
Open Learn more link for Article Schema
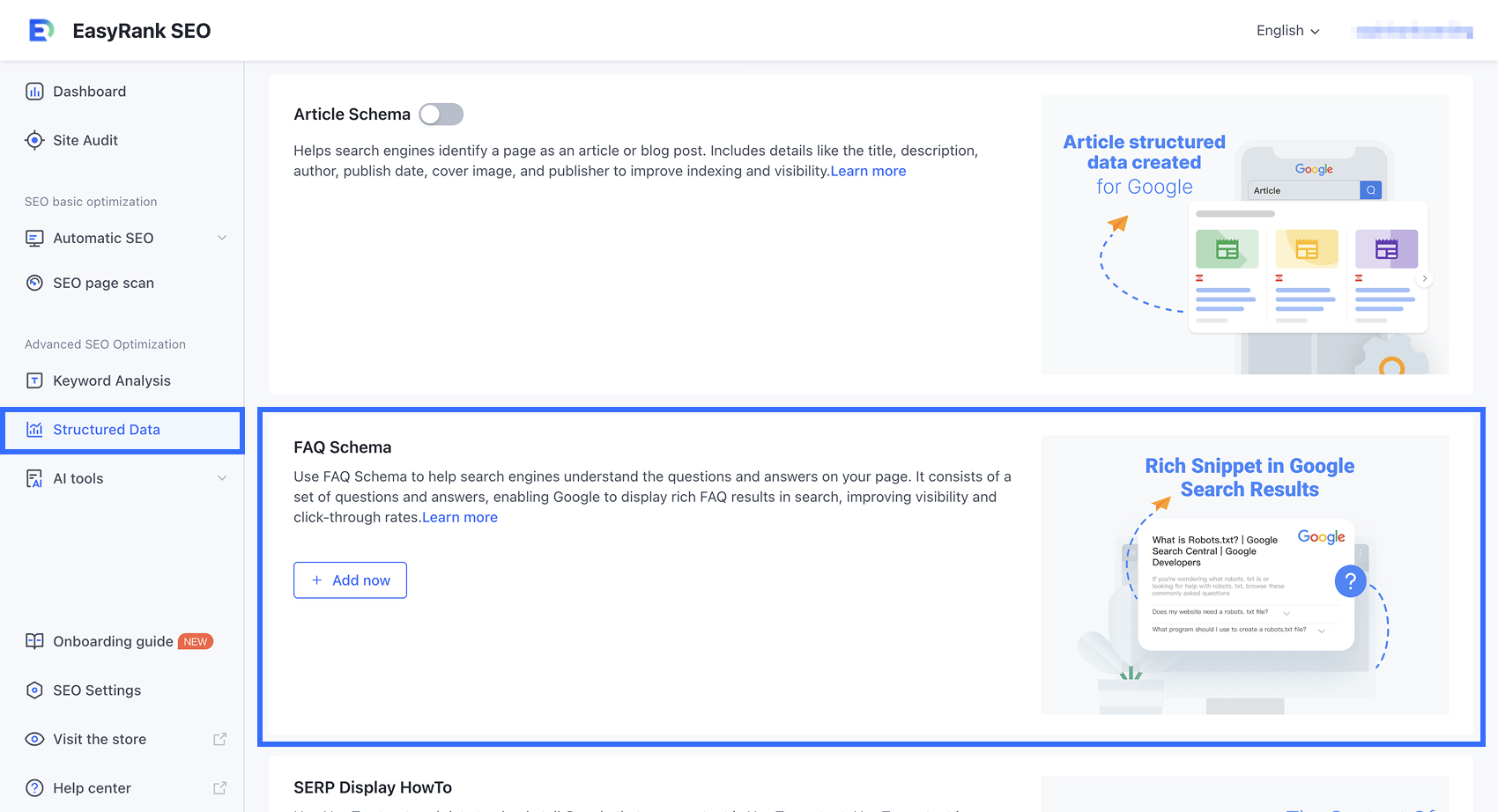pyautogui.click(x=868, y=171)
